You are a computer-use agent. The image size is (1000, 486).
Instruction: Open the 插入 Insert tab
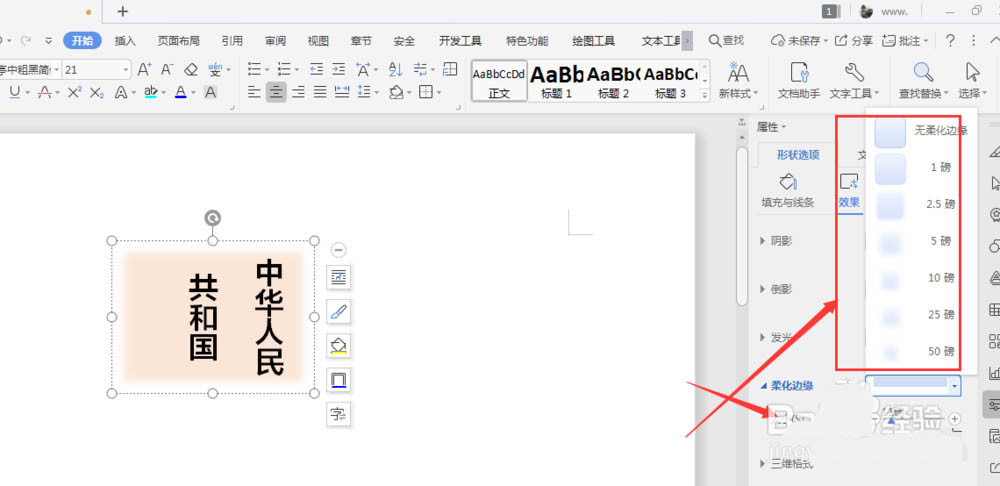coord(125,41)
